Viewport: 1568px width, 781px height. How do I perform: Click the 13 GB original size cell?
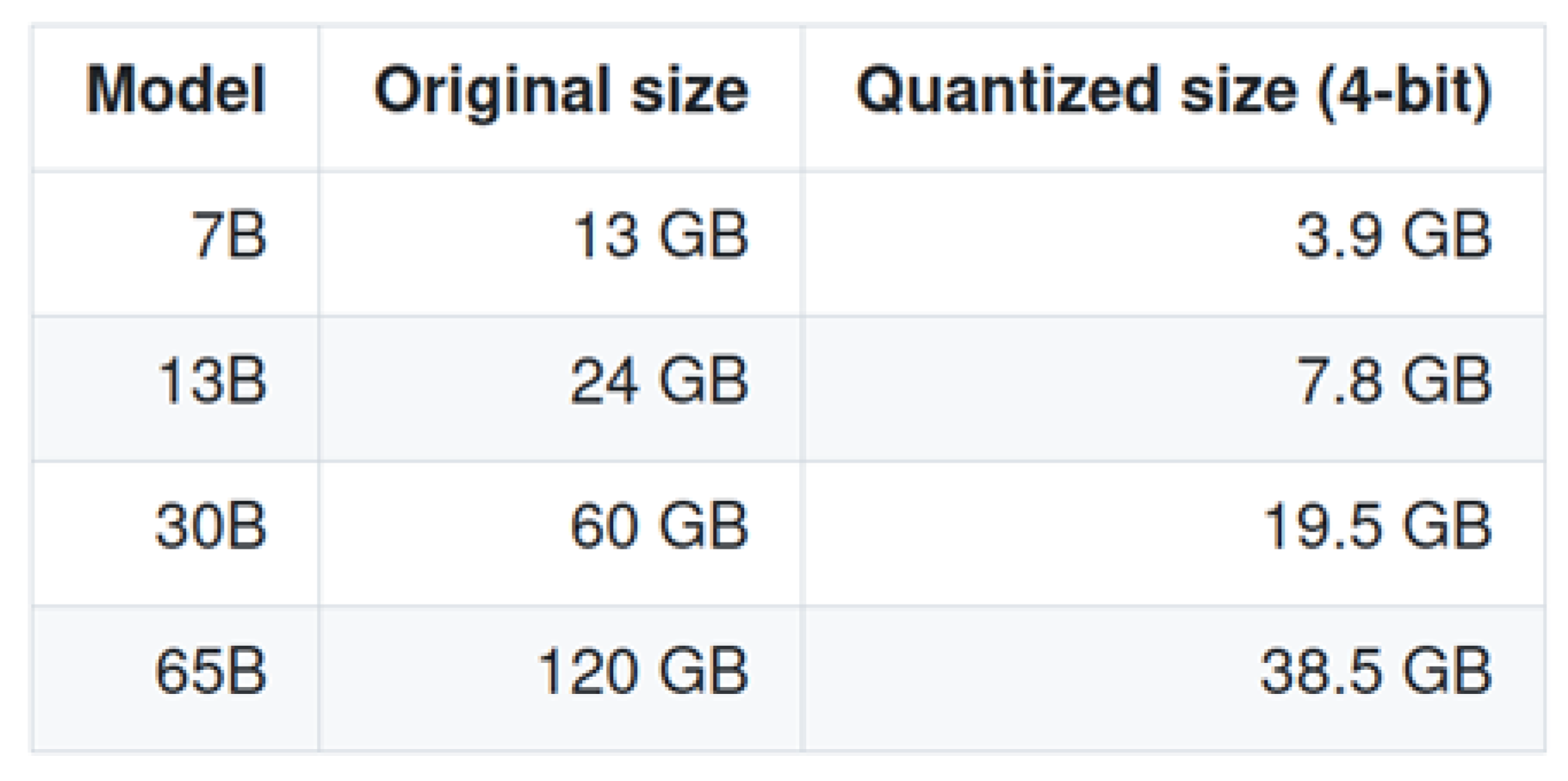pos(660,236)
